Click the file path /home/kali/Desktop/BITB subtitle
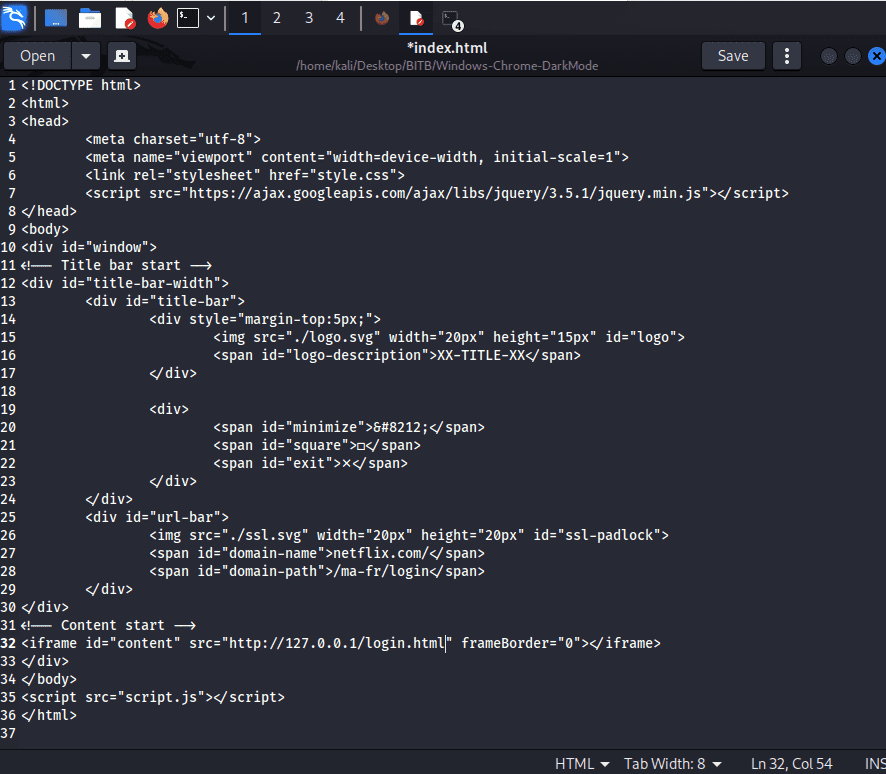This screenshot has height=774, width=886. pyautogui.click(x=447, y=66)
